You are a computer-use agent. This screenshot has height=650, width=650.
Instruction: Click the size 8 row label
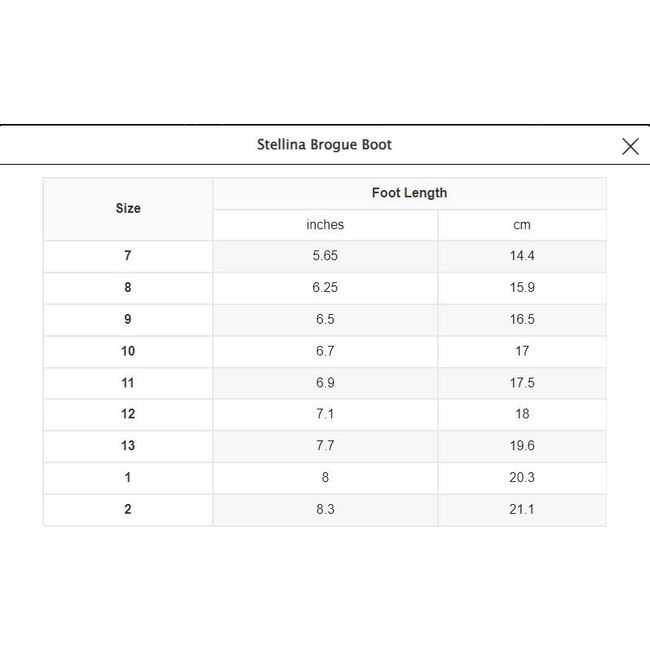(x=128, y=288)
